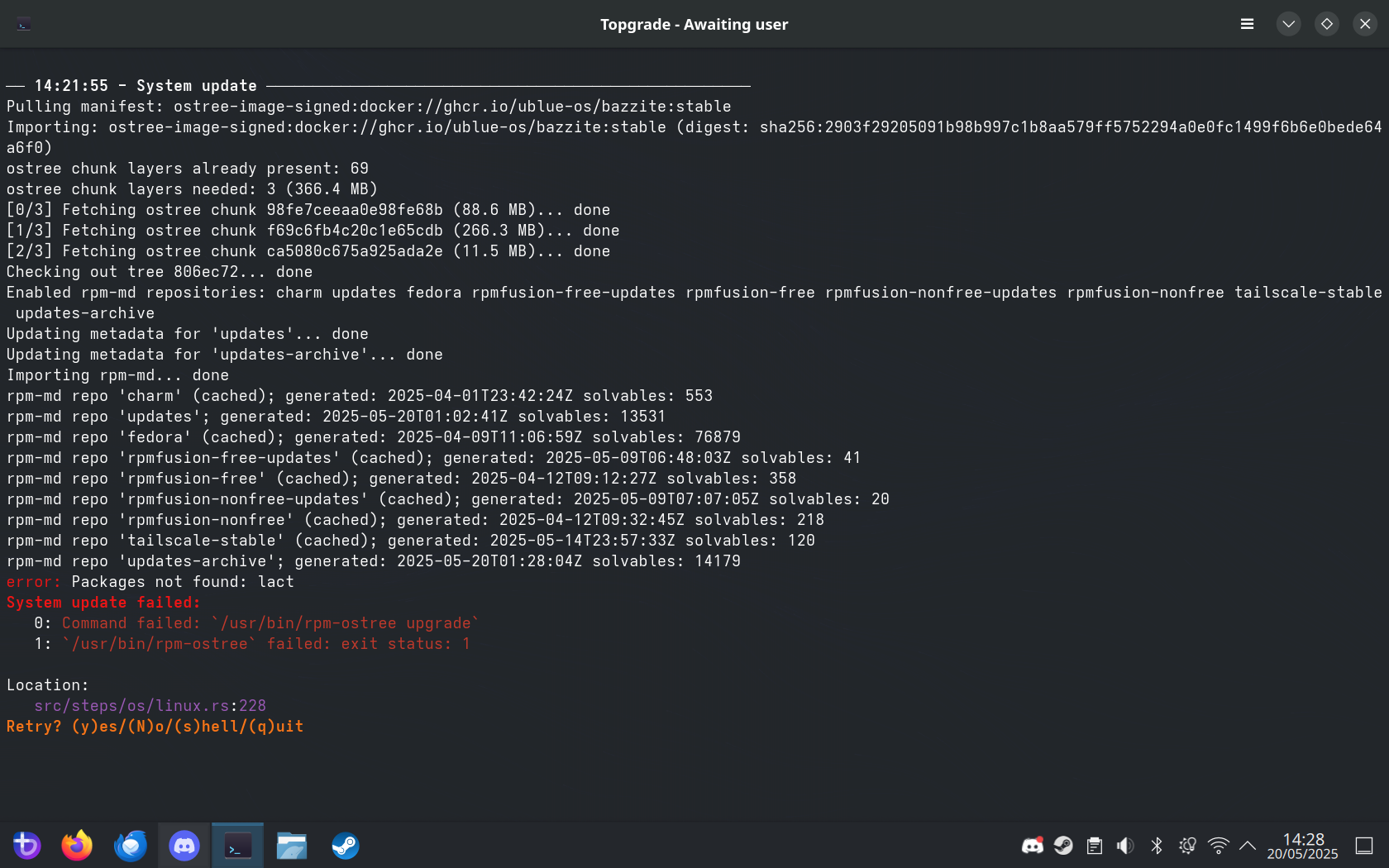Click the rpm-md repo 'fedora' line
1389x868 pixels.
pos(374,437)
